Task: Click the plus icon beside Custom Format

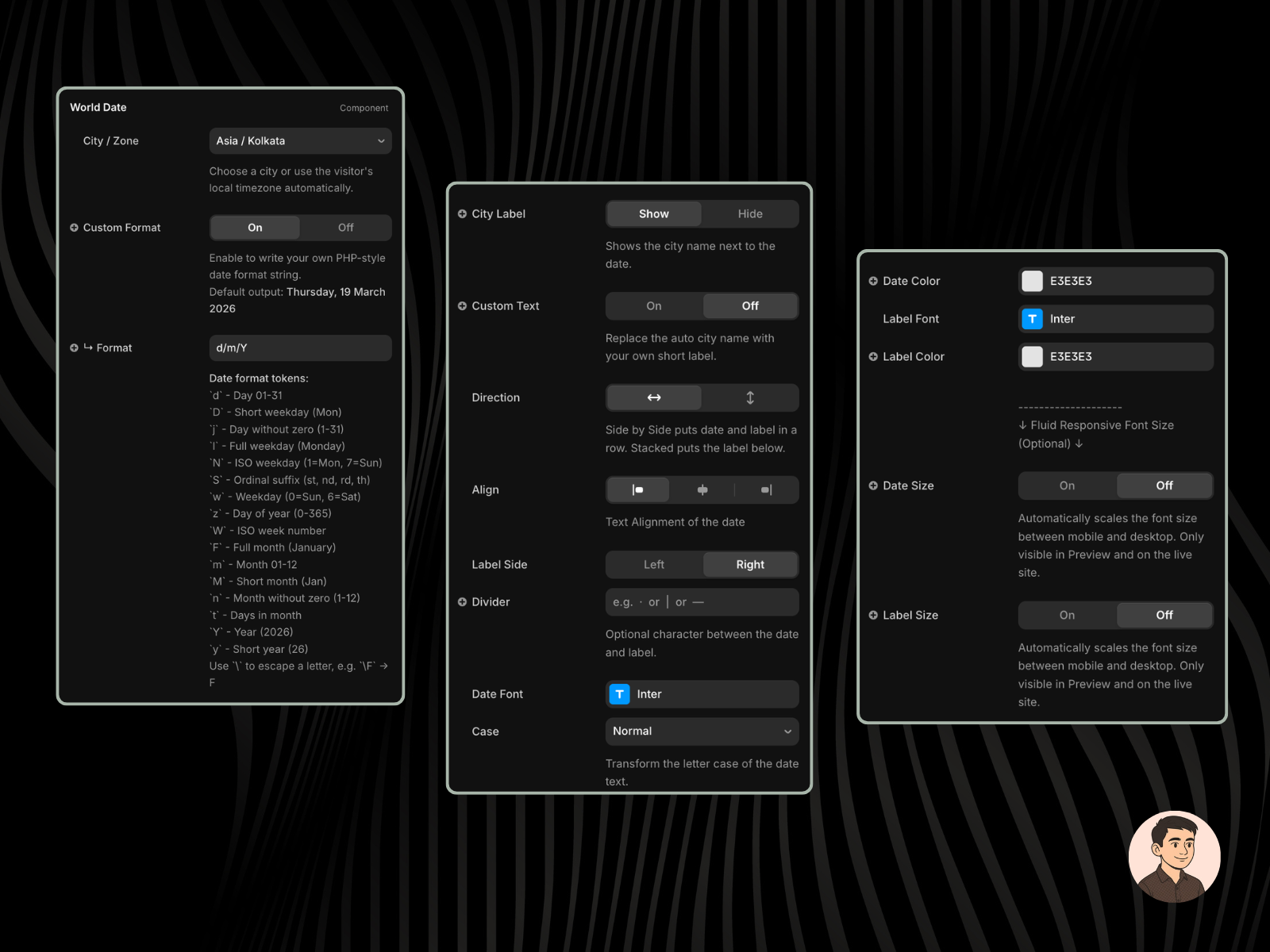Action: pyautogui.click(x=74, y=228)
